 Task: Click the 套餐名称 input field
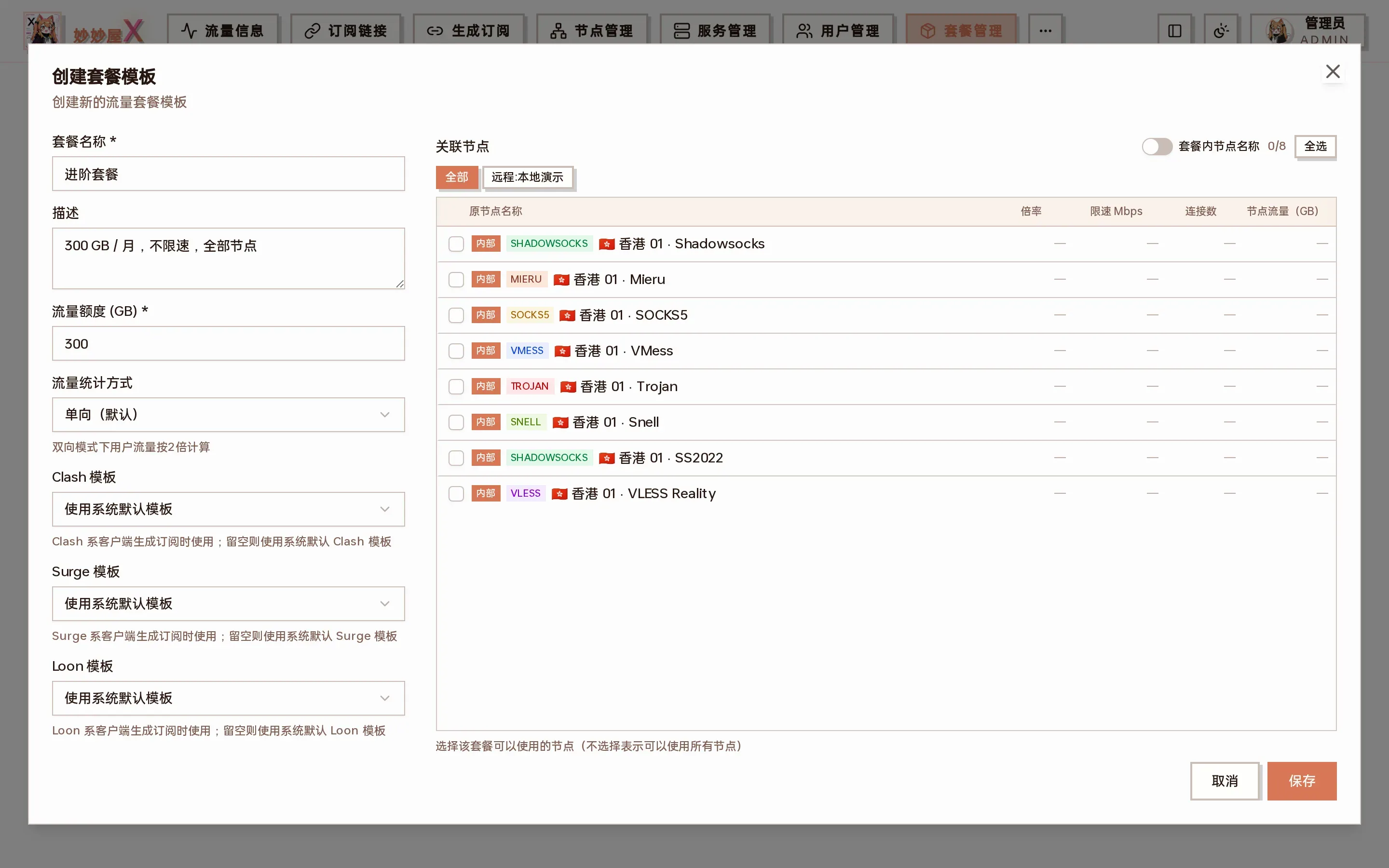[228, 174]
